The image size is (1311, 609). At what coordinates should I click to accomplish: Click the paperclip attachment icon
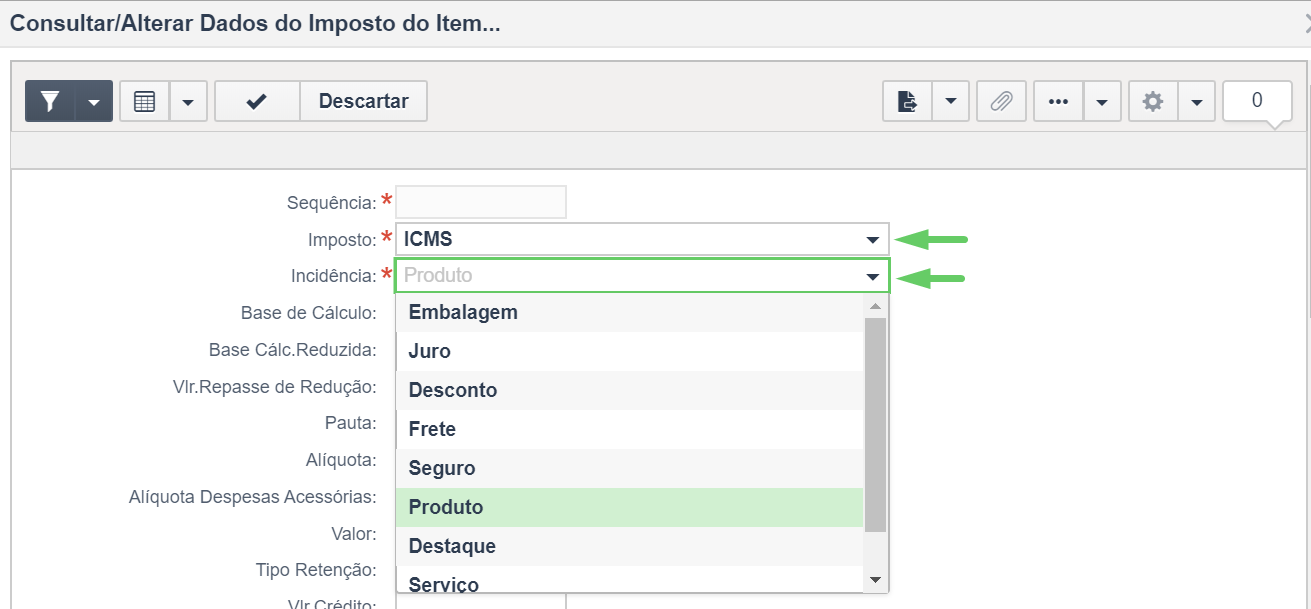tap(1001, 101)
